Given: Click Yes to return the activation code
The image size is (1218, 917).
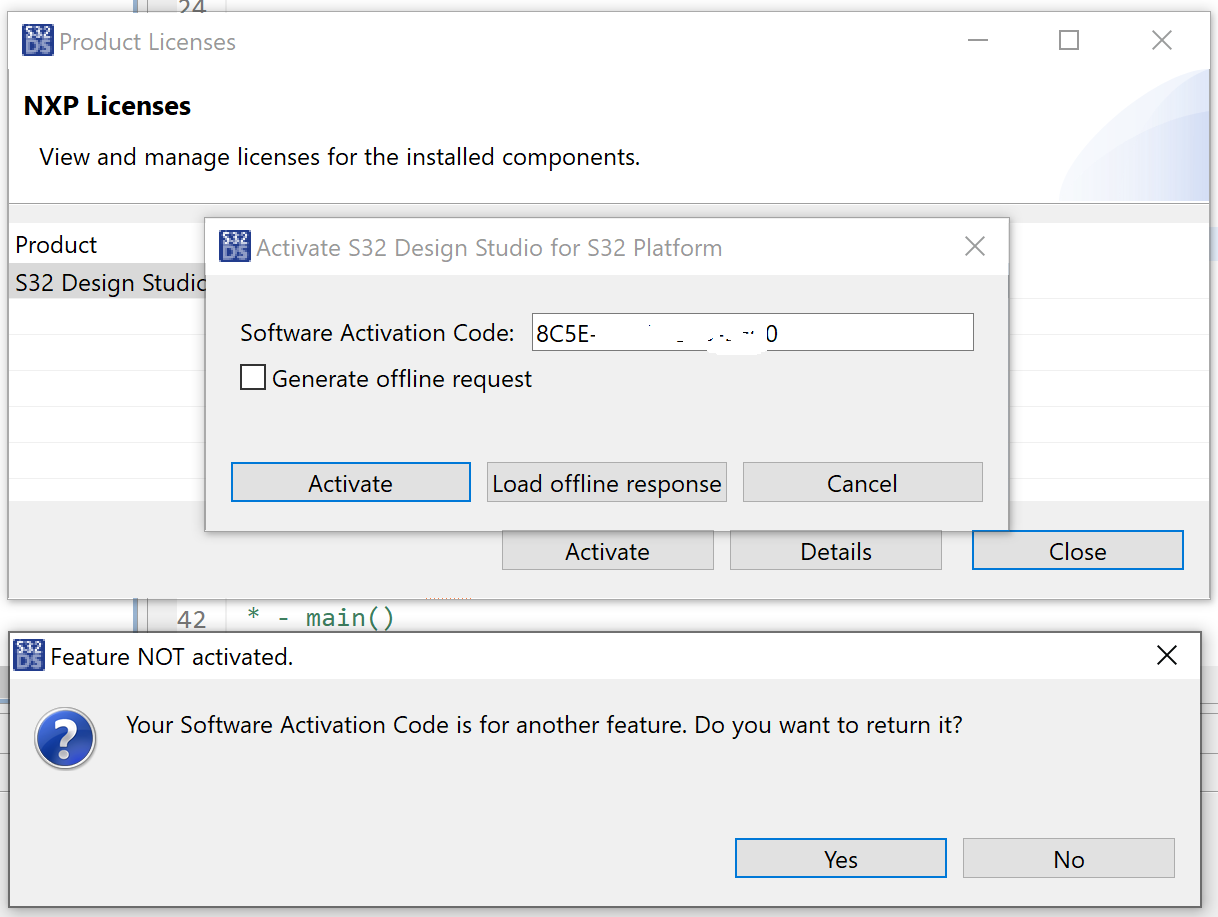Looking at the screenshot, I should (840, 859).
